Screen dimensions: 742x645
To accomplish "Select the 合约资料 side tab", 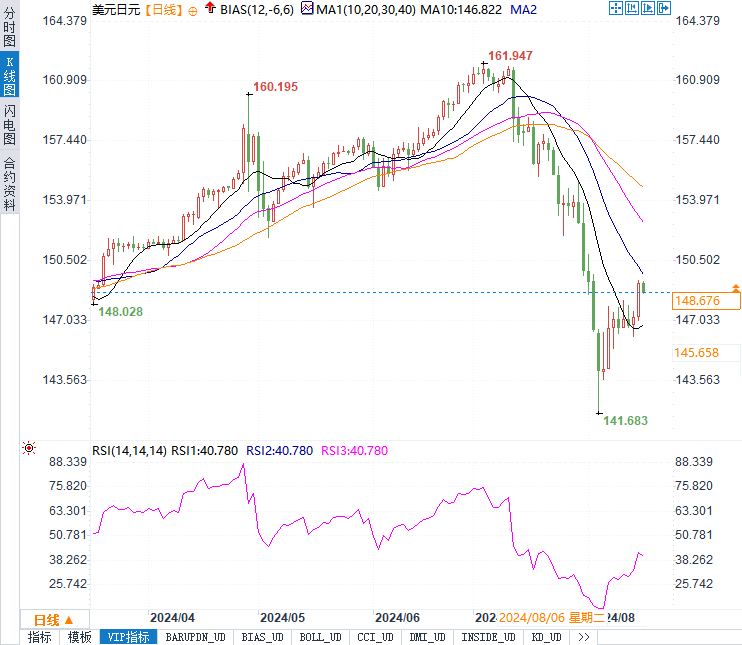I will pyautogui.click(x=9, y=184).
